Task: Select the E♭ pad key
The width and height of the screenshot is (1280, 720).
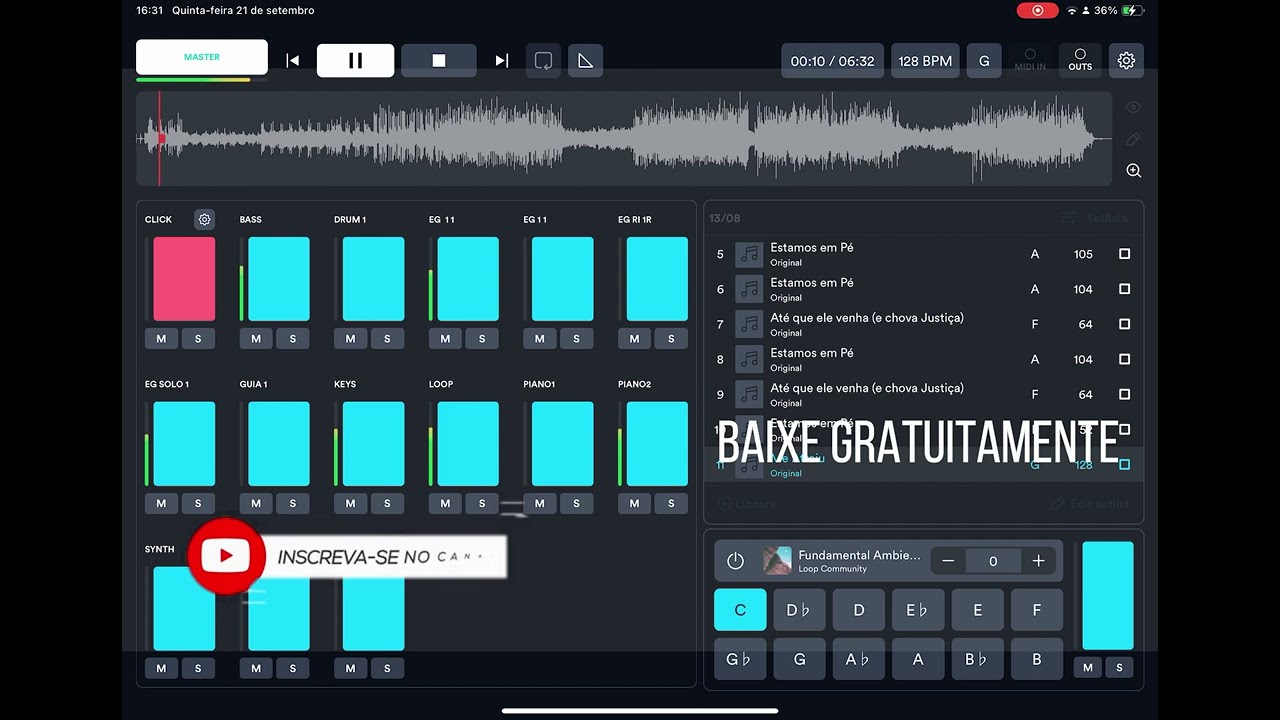Action: click(x=917, y=610)
